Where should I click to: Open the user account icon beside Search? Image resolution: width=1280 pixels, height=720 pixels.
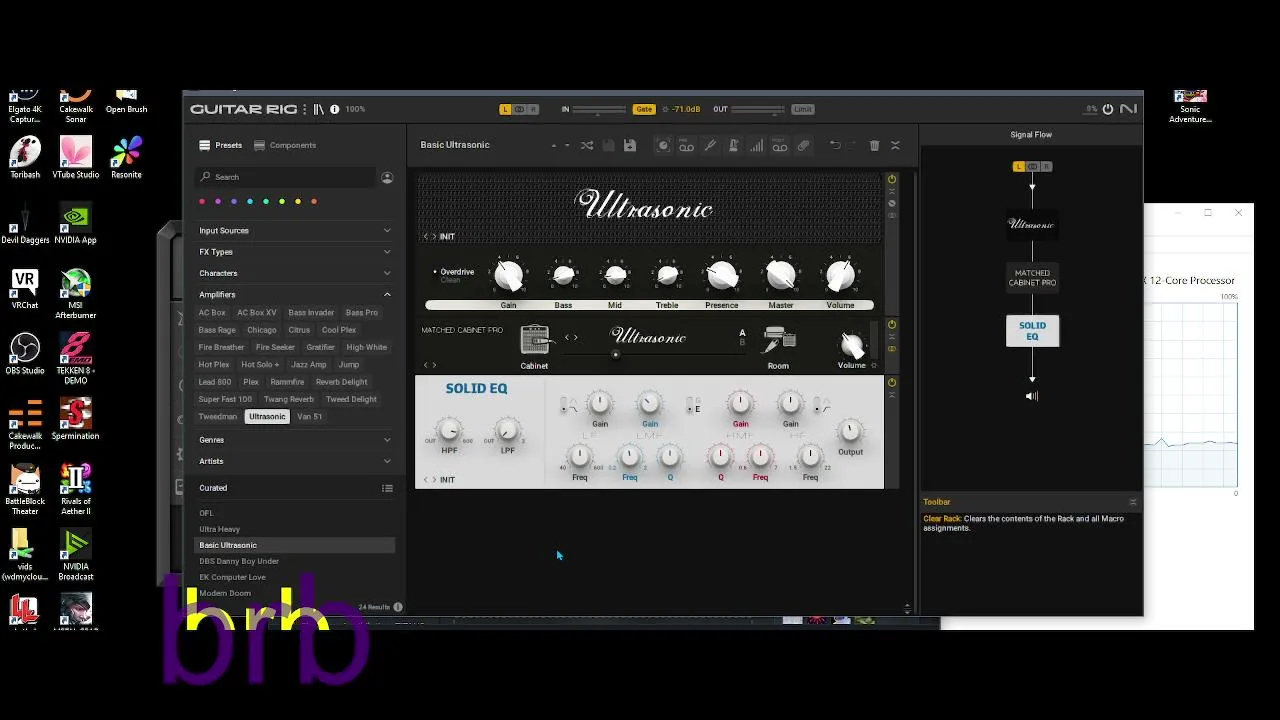click(x=387, y=177)
